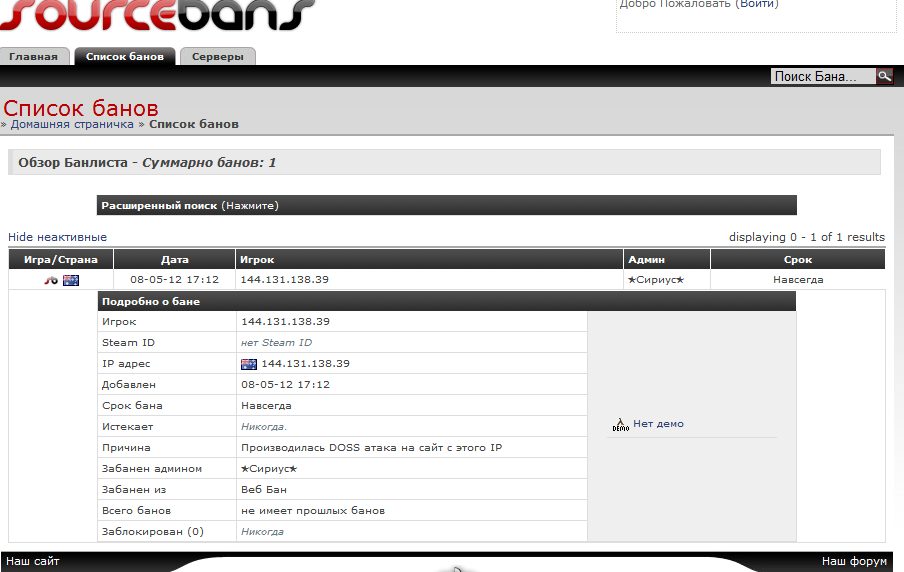Click the Steam ID label
The width and height of the screenshot is (904, 572).
[x=129, y=343]
